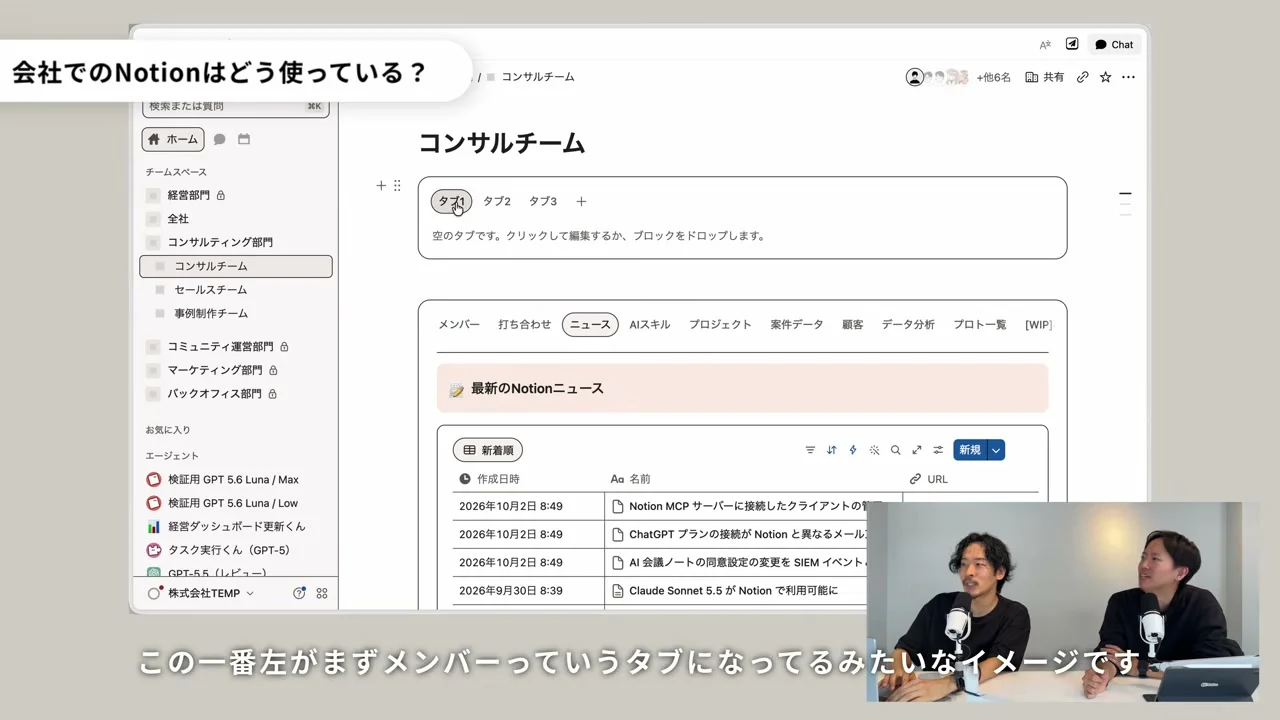Expand the database to full page view
The width and height of the screenshot is (1280, 720).
(917, 450)
